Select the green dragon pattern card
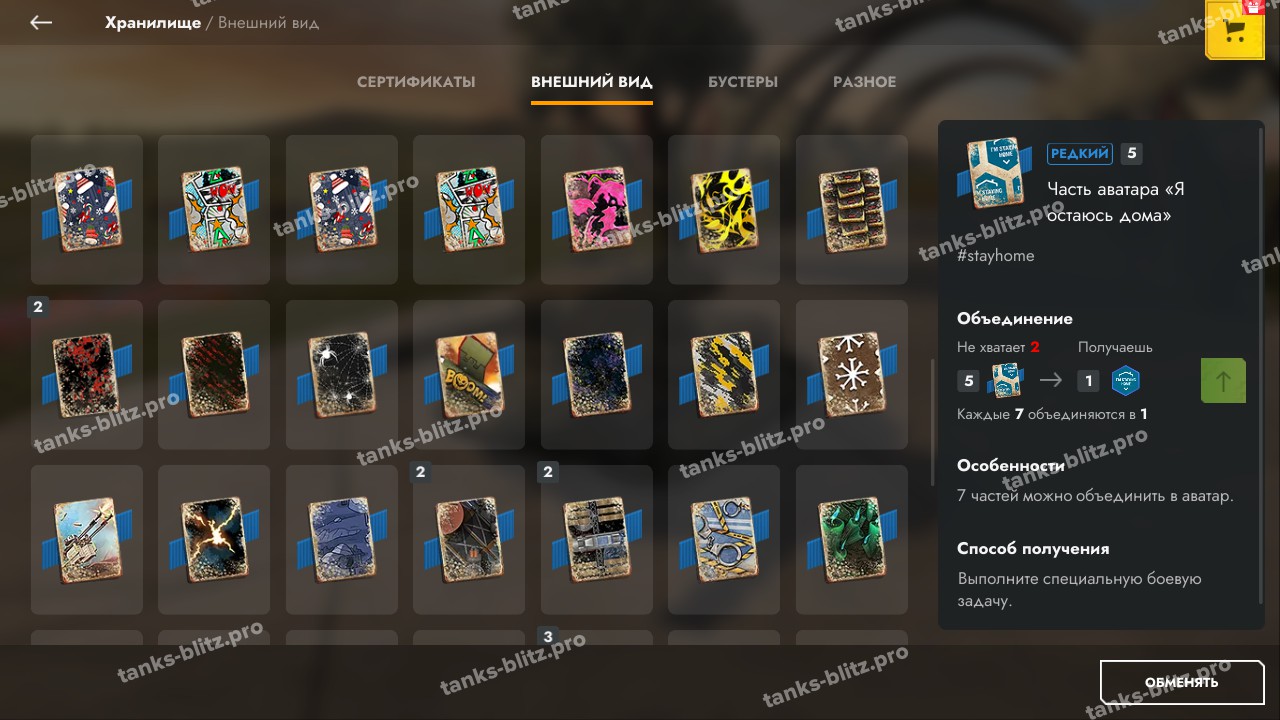This screenshot has height=720, width=1280. click(852, 539)
